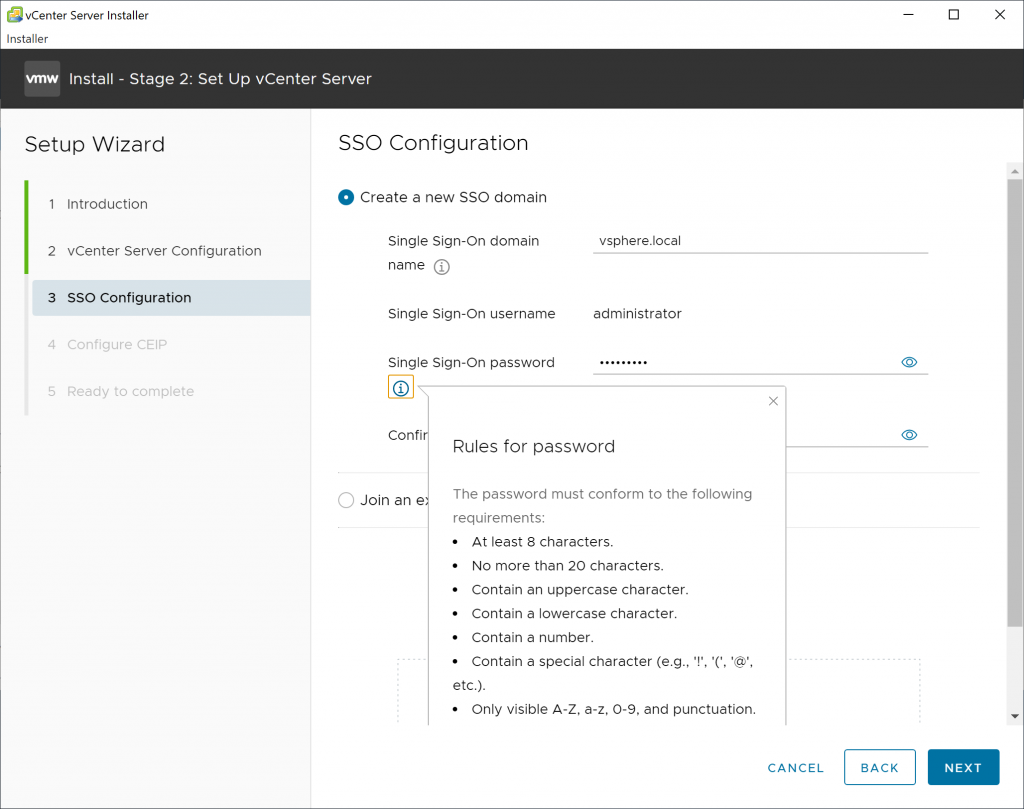The height and width of the screenshot is (809, 1024).
Task: Click the BACK button
Action: [x=880, y=767]
